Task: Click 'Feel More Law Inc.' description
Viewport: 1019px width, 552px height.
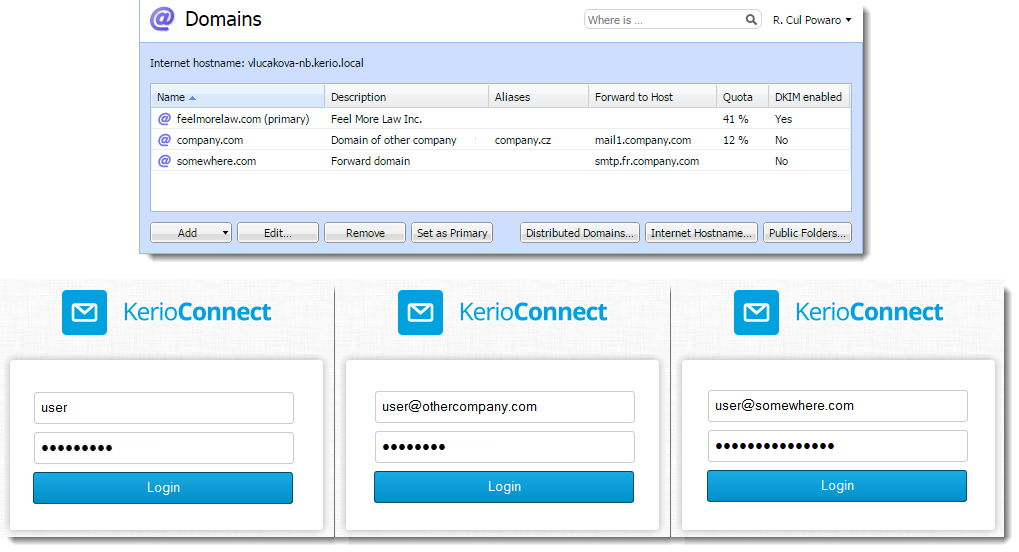Action: click(x=376, y=119)
